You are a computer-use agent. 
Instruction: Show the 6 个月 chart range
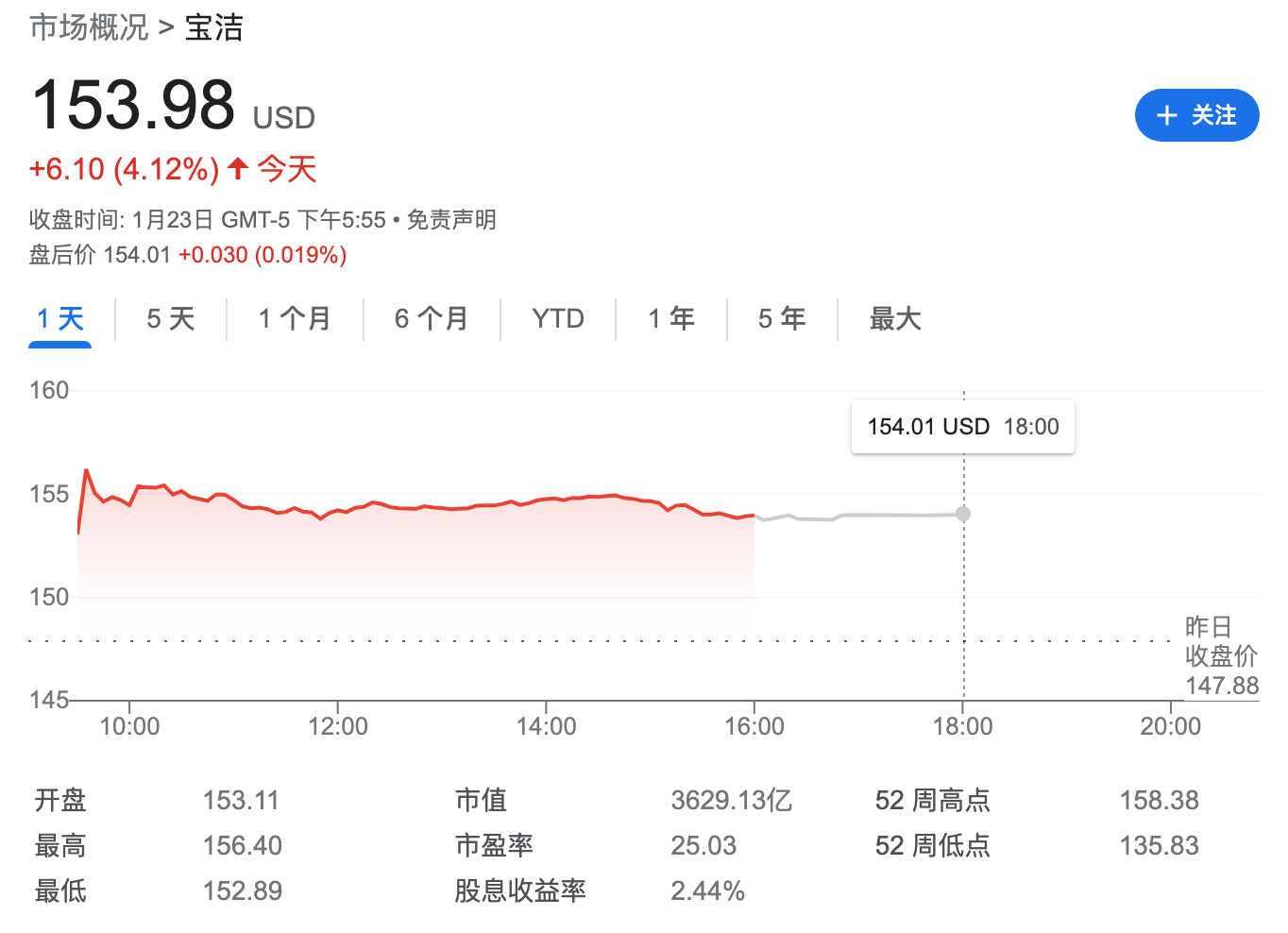point(432,319)
